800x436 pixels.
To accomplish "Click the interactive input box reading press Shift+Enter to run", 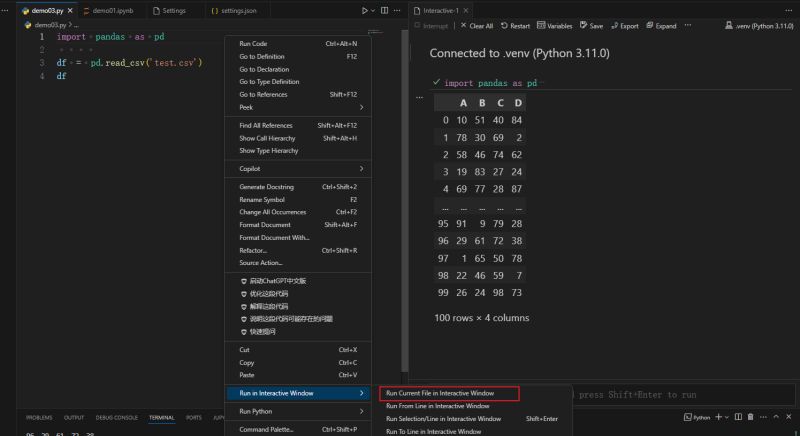I will (x=684, y=395).
